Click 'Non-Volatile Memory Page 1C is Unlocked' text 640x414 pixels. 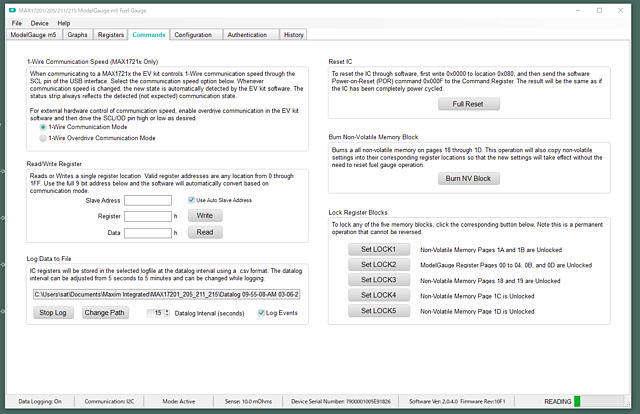point(477,296)
